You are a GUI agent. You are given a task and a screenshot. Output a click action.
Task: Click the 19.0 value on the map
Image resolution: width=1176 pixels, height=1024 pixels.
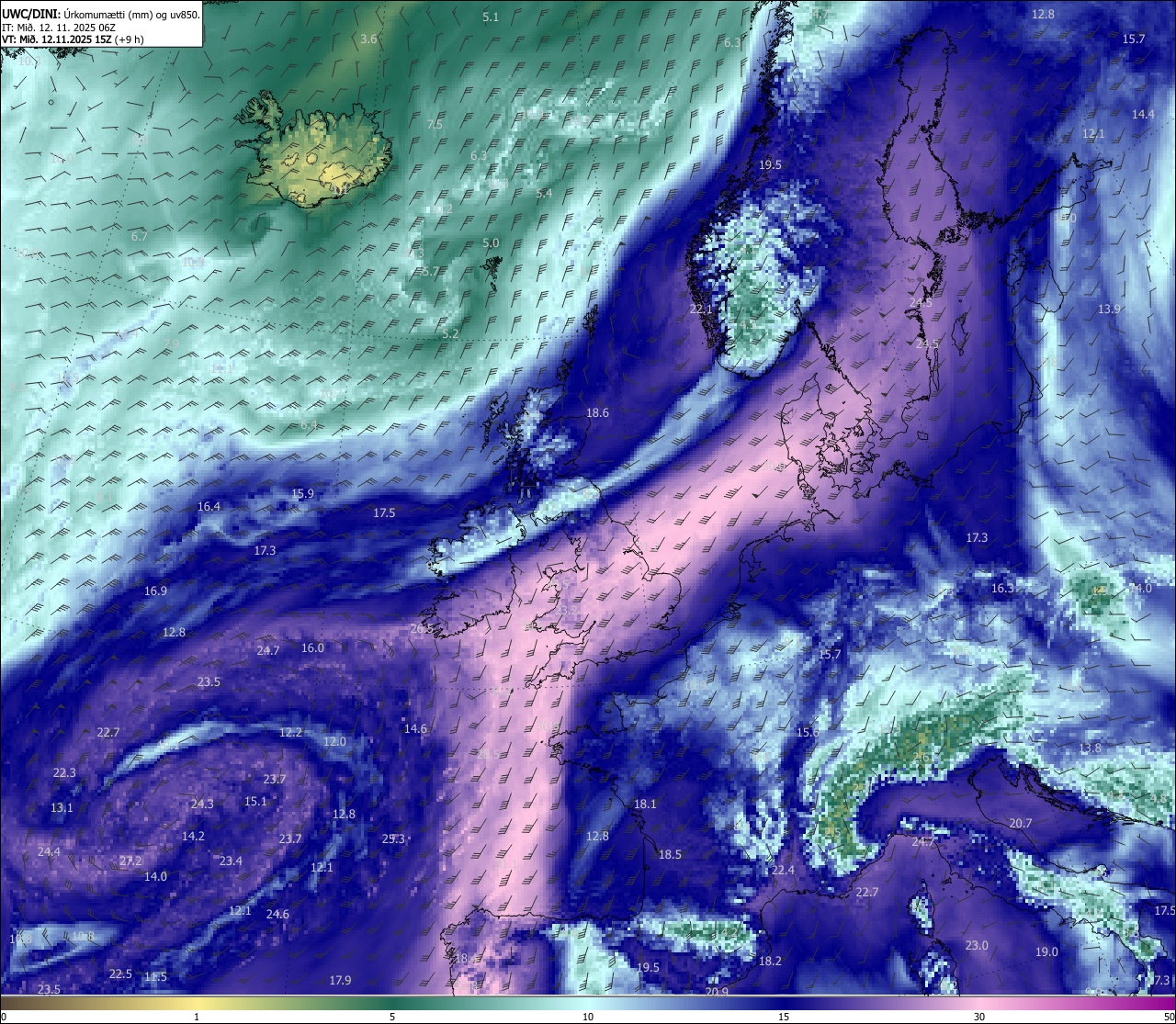(1046, 952)
